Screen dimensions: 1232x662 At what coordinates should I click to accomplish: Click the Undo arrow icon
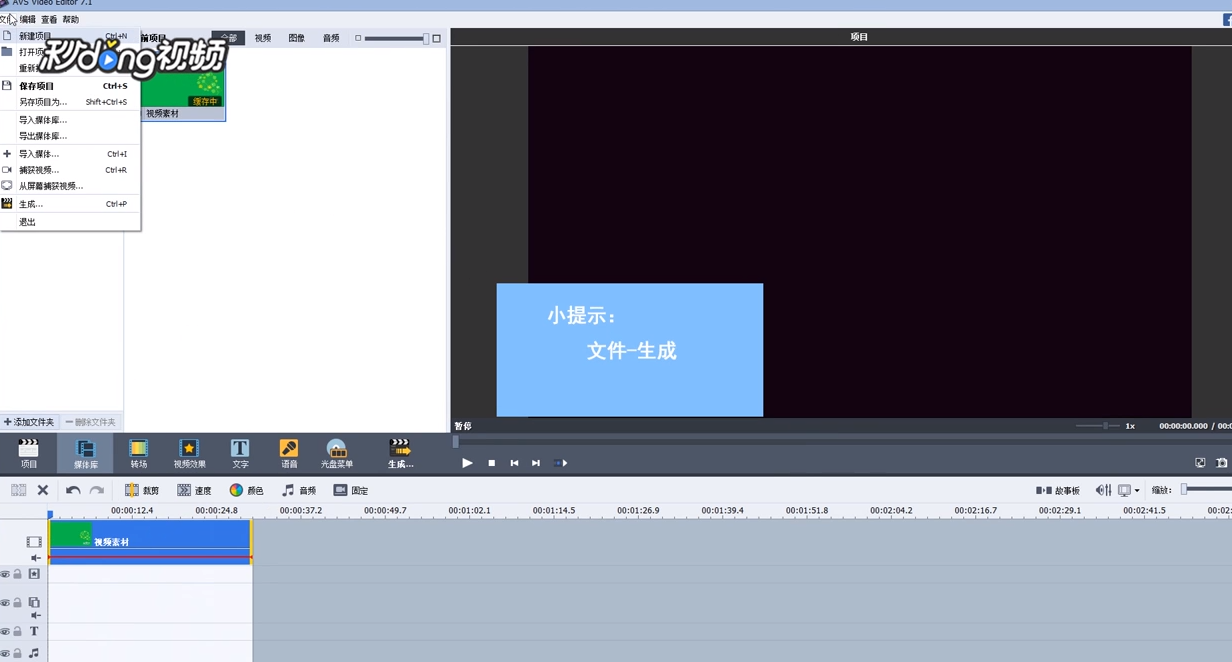click(71, 490)
